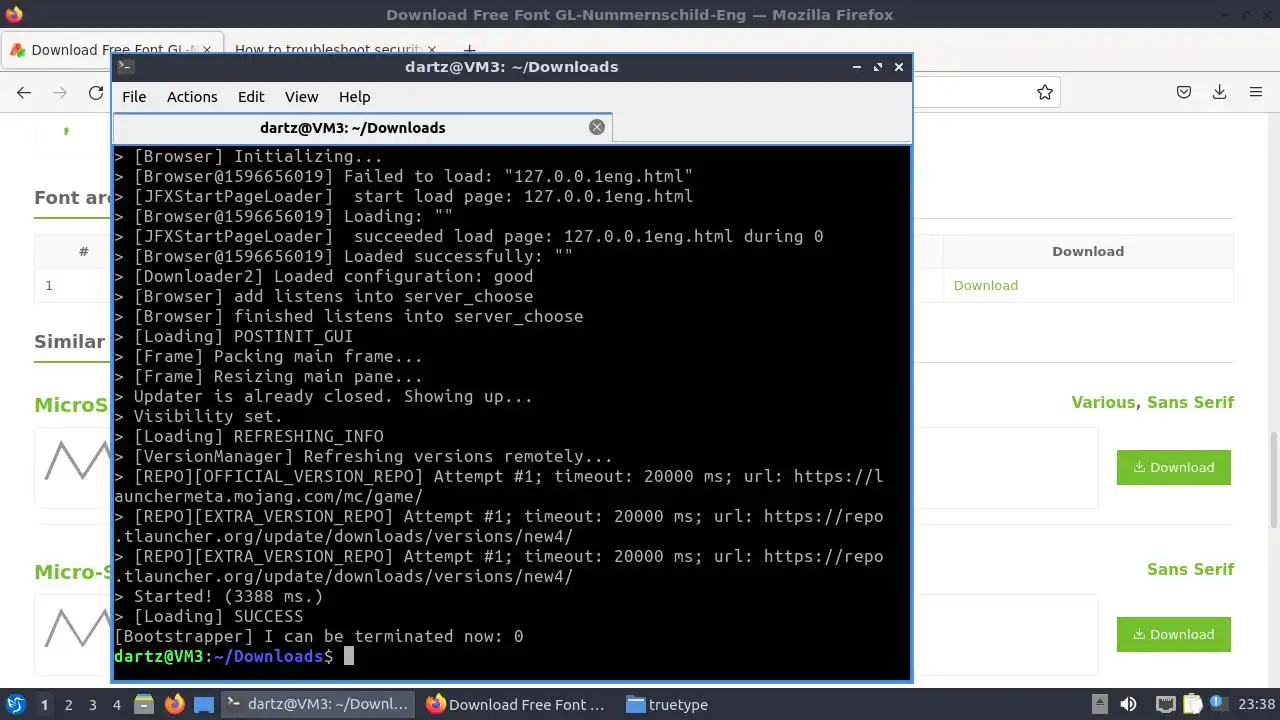
Task: Open Firefox downloads panel
Action: 1220,92
